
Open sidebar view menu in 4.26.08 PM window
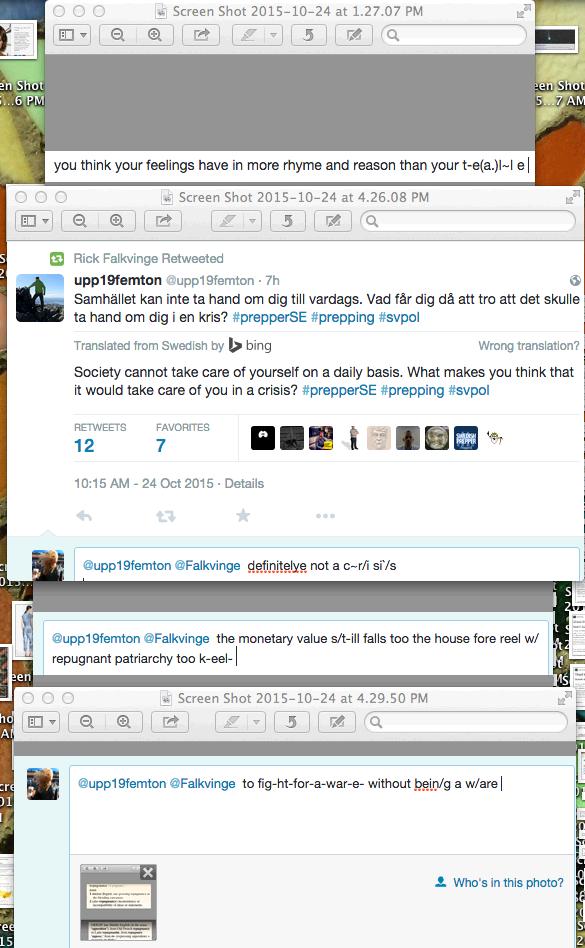tap(34, 221)
